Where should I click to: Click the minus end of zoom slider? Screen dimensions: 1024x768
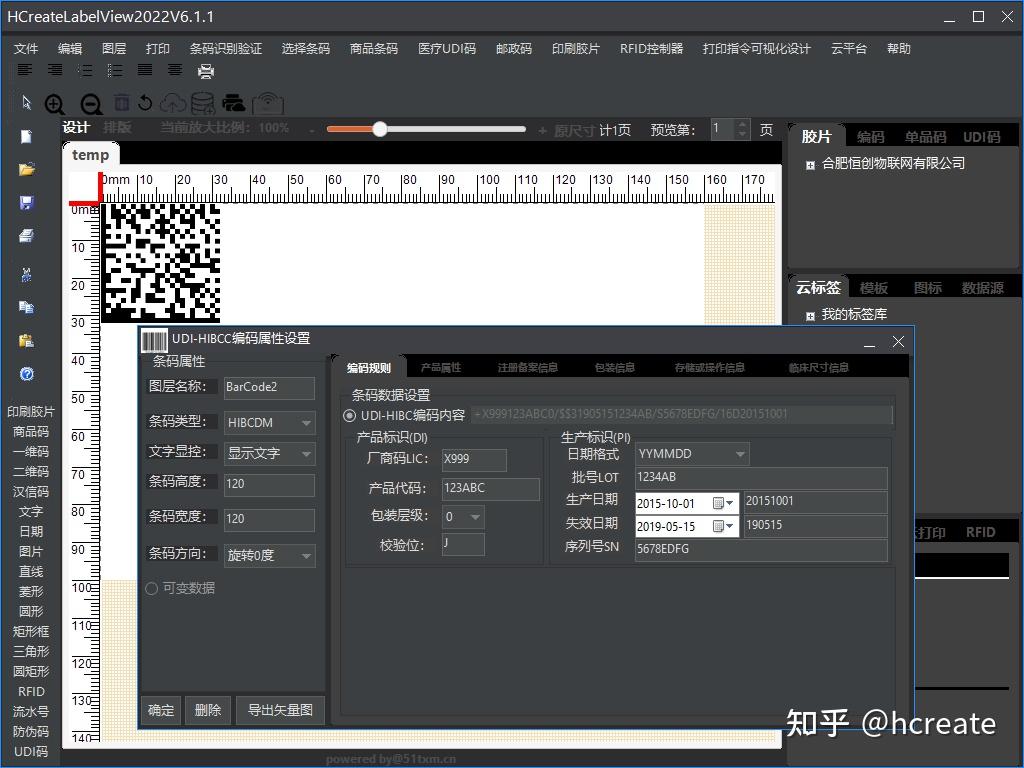(312, 131)
